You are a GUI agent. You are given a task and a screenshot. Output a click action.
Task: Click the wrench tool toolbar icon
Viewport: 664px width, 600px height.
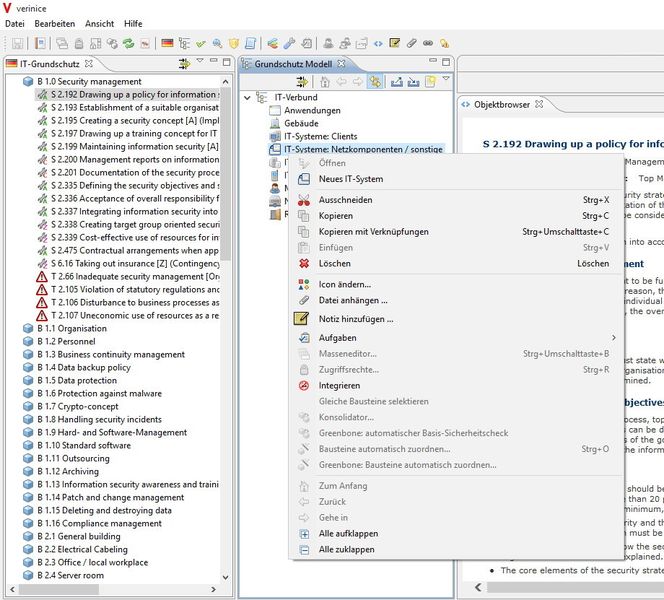click(x=290, y=43)
